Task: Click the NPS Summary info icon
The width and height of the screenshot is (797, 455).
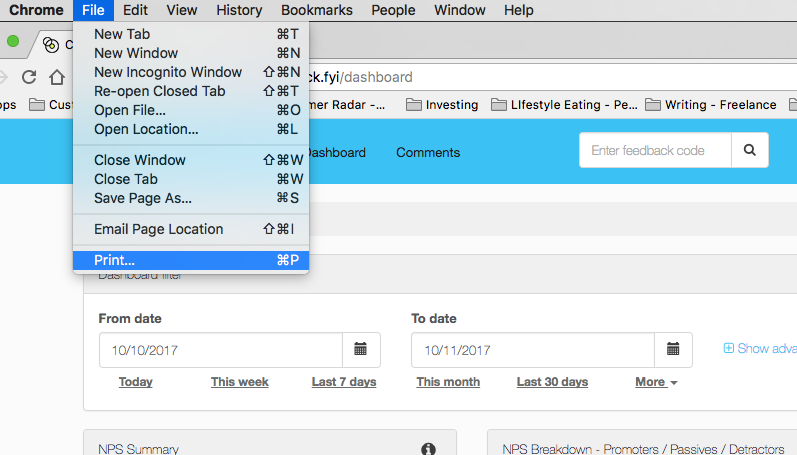Action: coord(428,449)
